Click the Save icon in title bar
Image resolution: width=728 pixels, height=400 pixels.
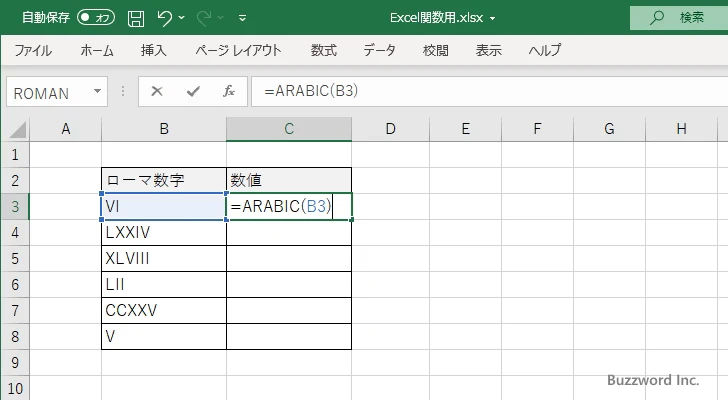[136, 19]
